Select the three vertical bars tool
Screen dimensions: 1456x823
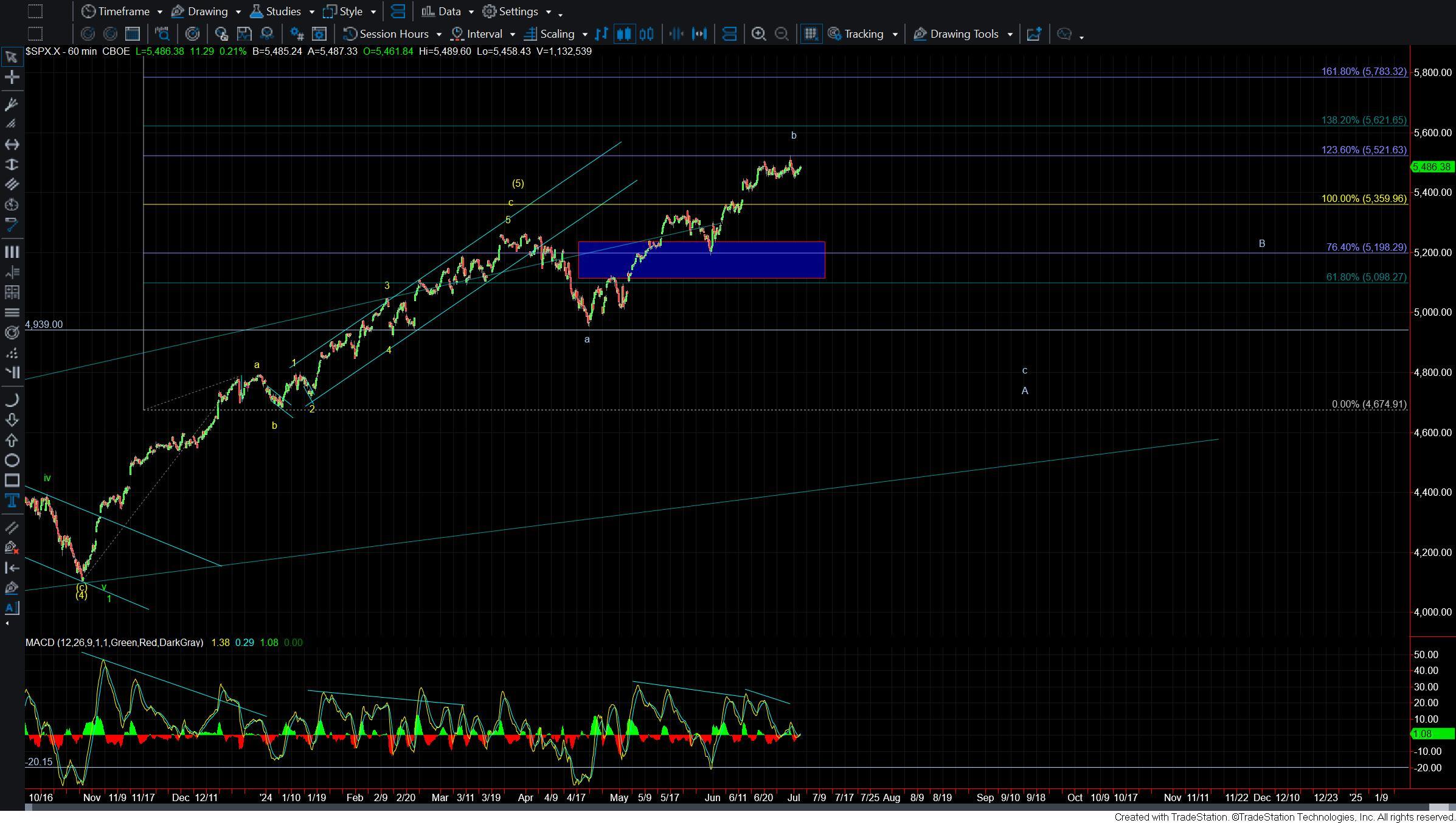(12, 252)
